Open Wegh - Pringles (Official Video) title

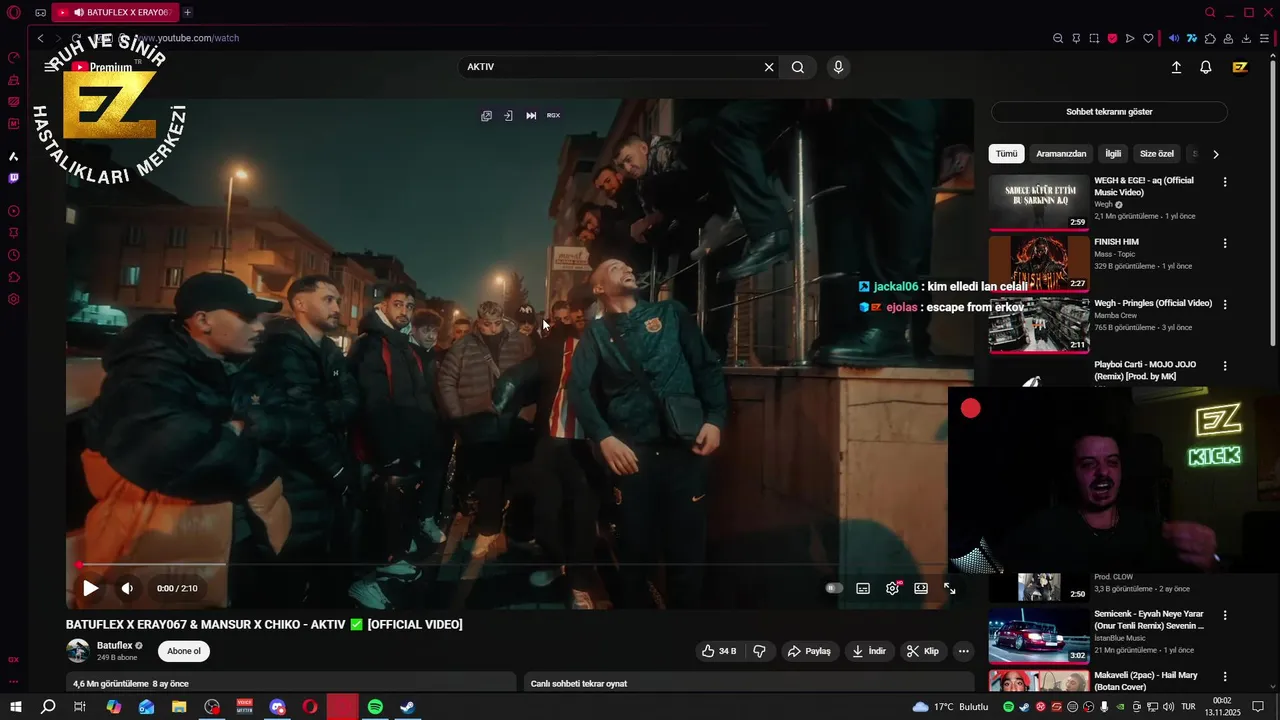tap(1153, 303)
